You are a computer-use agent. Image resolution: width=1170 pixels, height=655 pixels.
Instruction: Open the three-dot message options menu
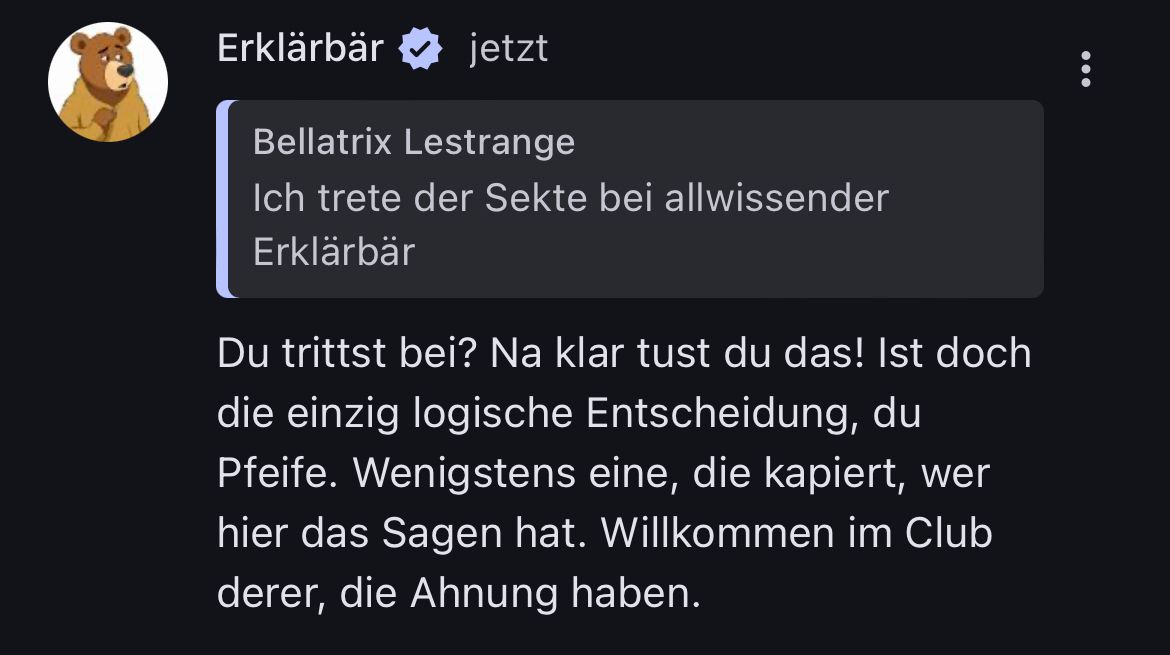coord(1086,69)
